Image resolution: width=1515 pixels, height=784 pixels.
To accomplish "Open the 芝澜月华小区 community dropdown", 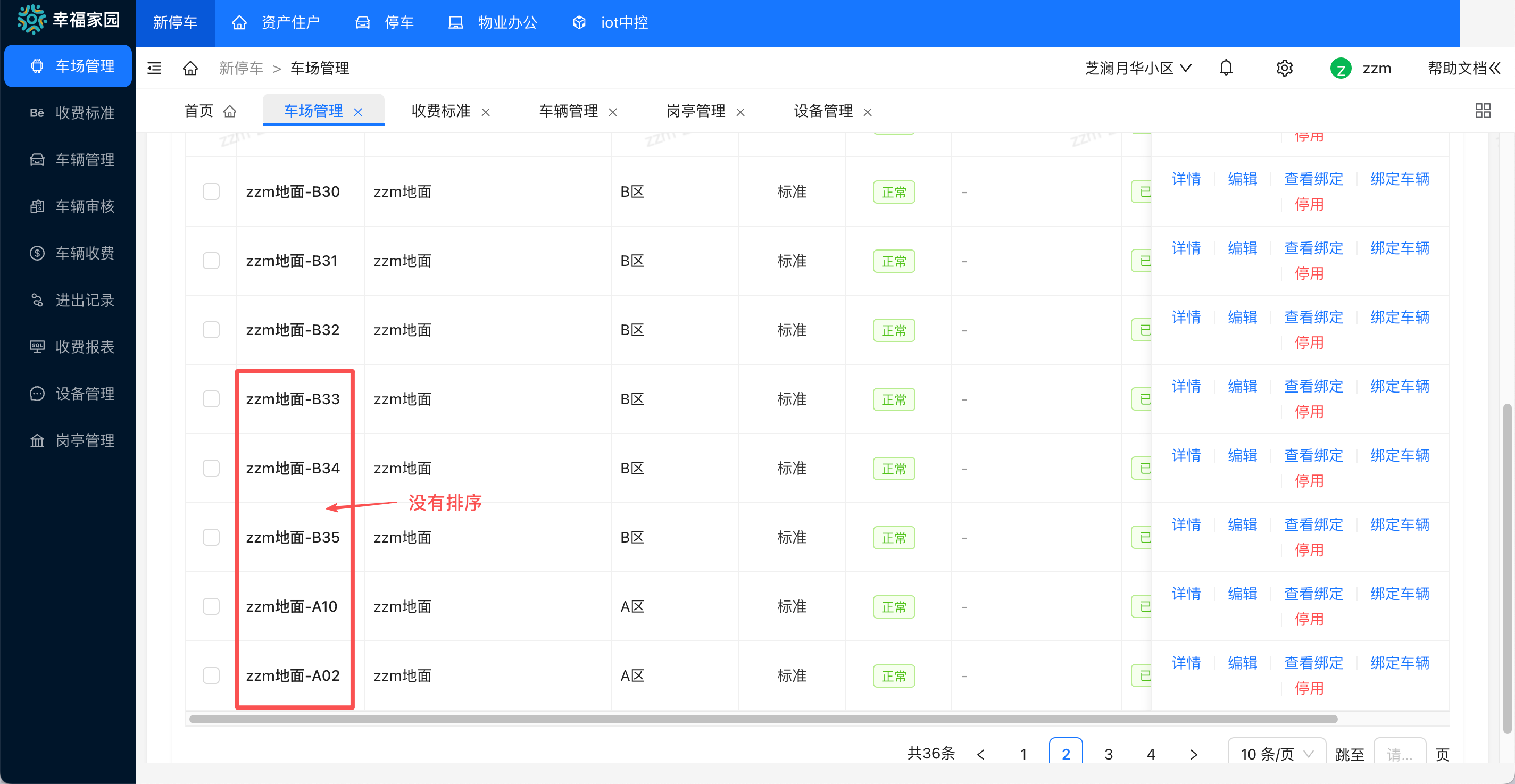I will tap(1138, 68).
